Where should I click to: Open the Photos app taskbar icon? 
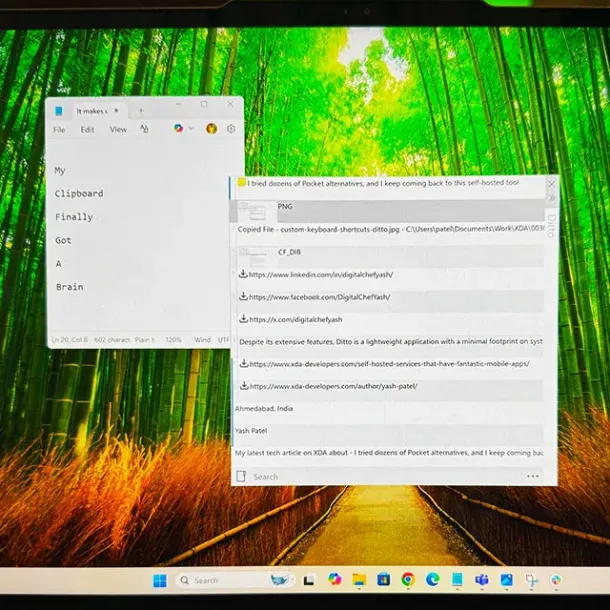point(507,580)
